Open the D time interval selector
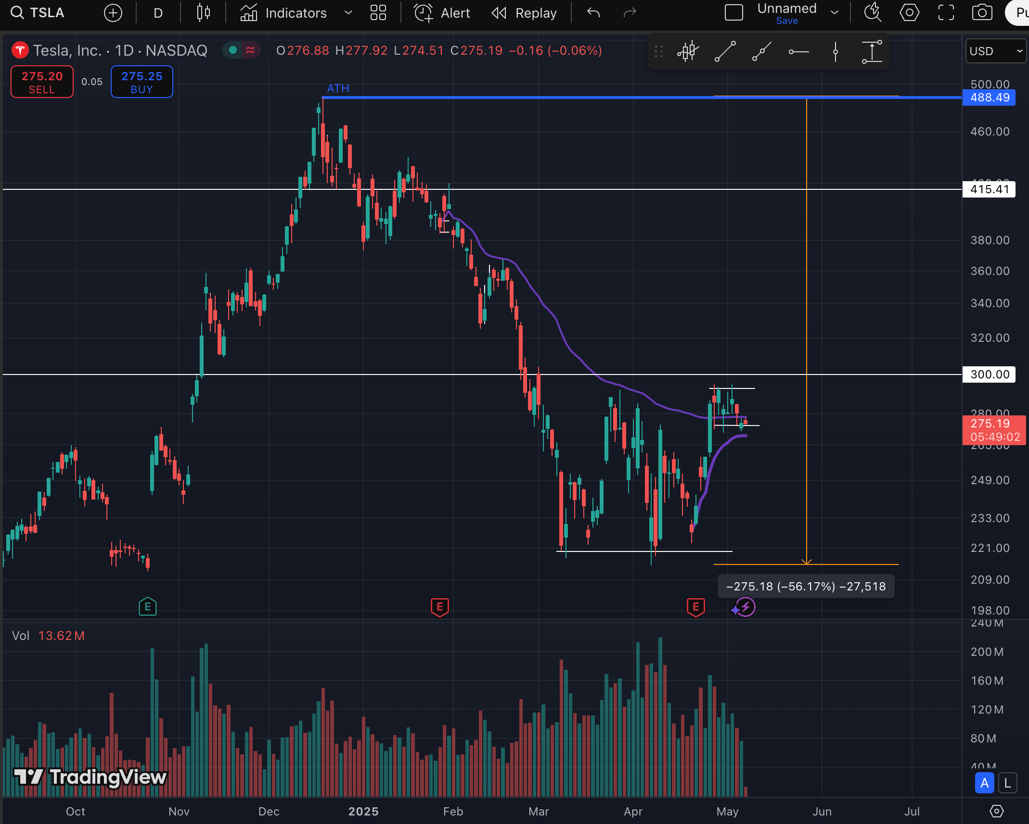This screenshot has height=824, width=1029. pyautogui.click(x=158, y=13)
